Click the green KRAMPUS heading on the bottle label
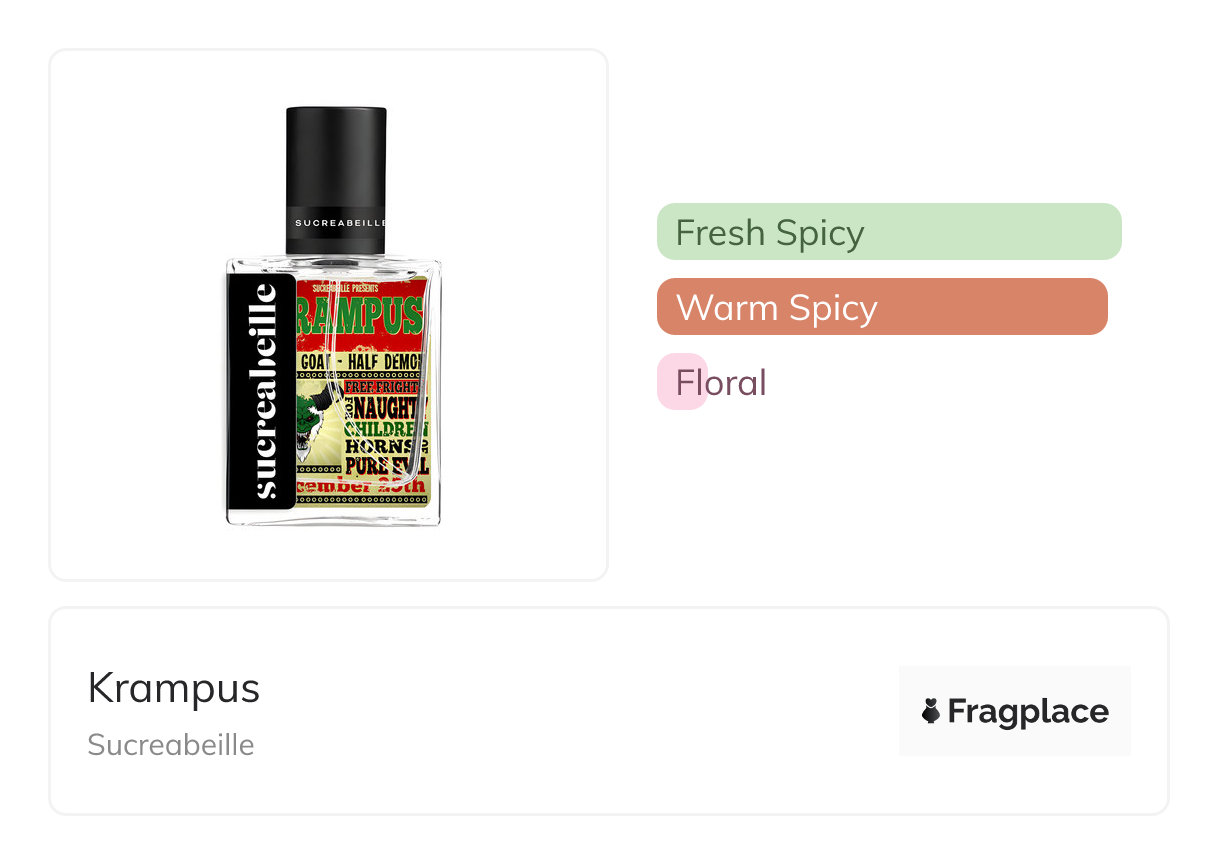Screen dimensions: 1218x864 [360, 316]
